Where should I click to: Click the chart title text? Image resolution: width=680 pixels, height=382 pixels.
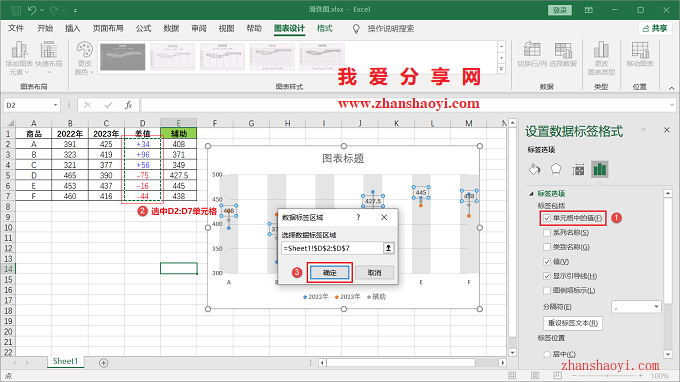click(x=343, y=158)
